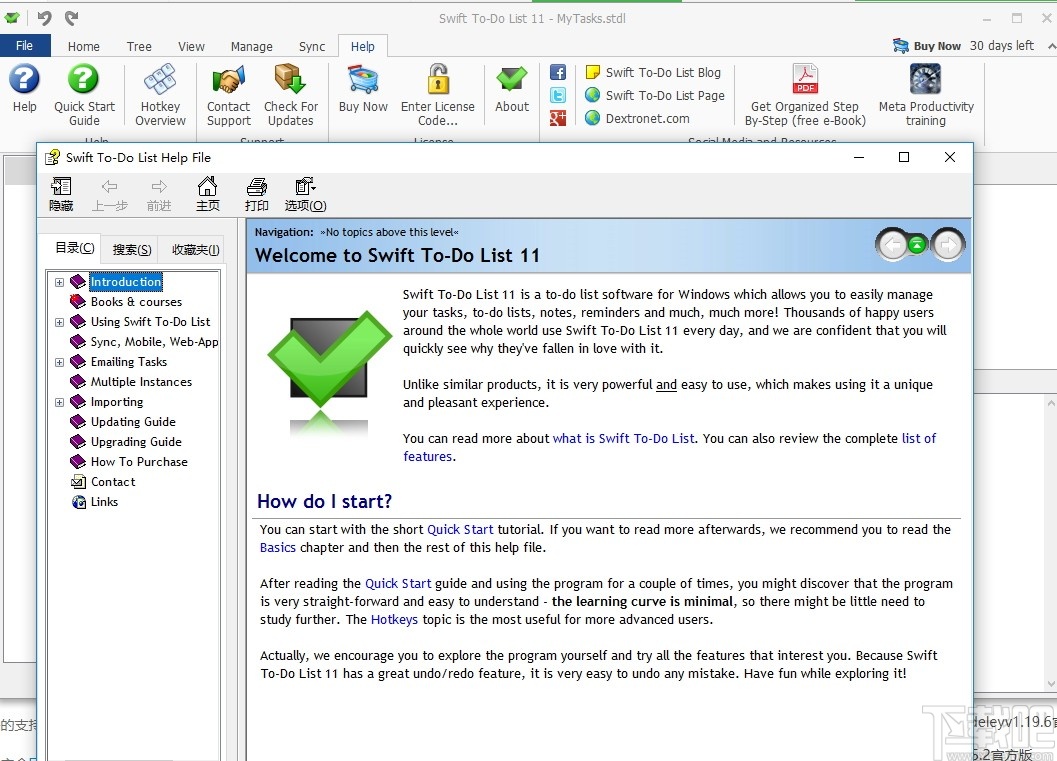Open the File menu

coord(25,46)
